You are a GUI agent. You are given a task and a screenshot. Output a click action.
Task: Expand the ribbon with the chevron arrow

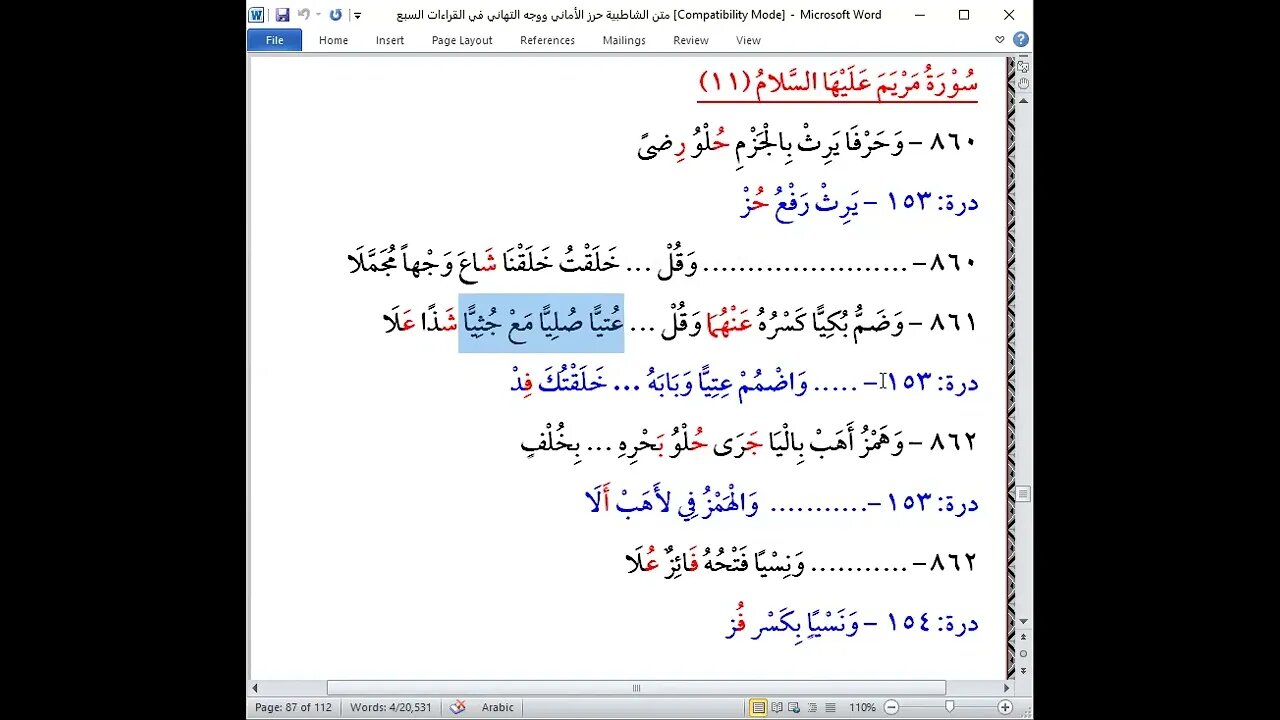tap(999, 40)
